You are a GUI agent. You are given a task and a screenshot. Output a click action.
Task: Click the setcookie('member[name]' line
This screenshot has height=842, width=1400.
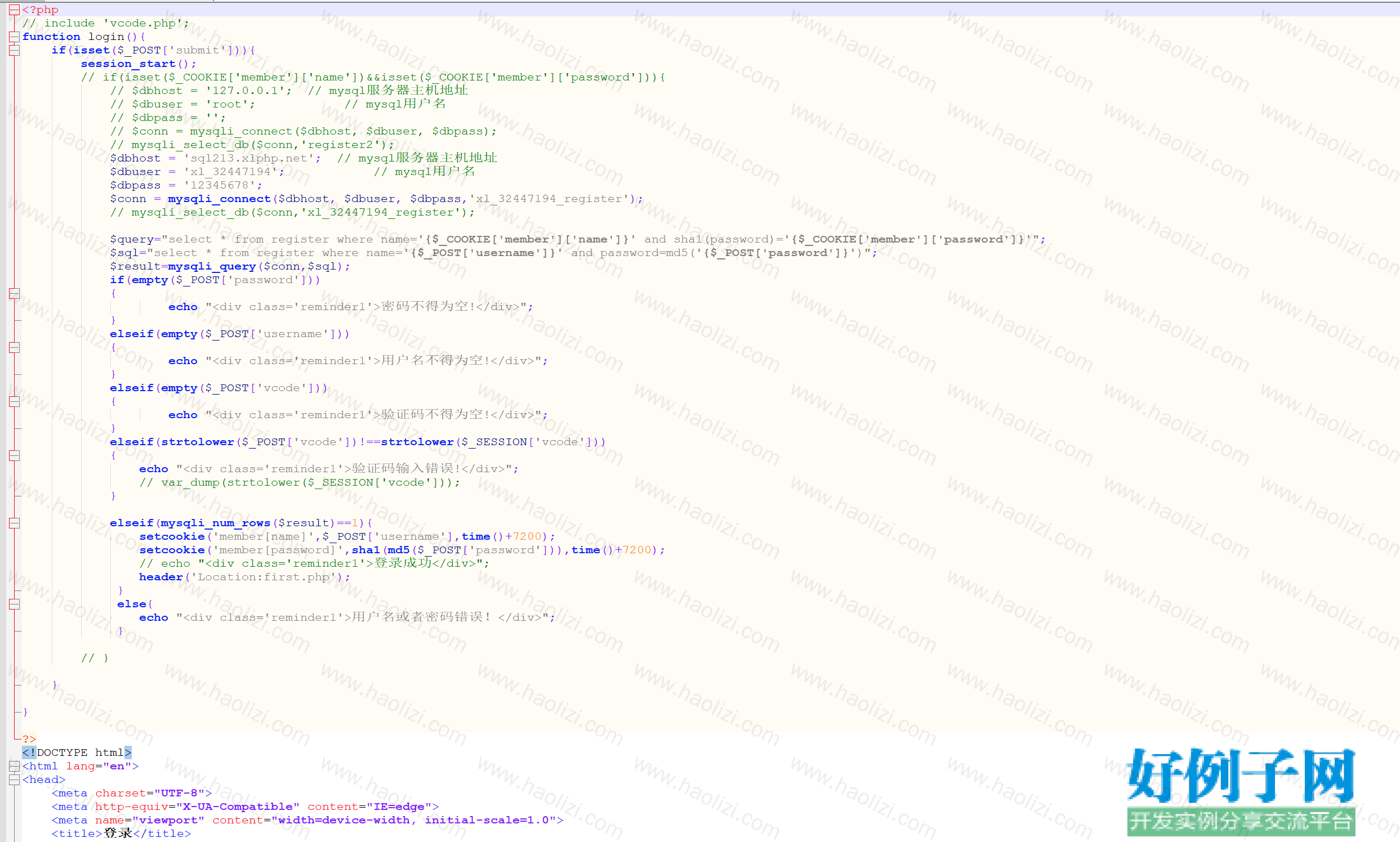click(x=347, y=536)
